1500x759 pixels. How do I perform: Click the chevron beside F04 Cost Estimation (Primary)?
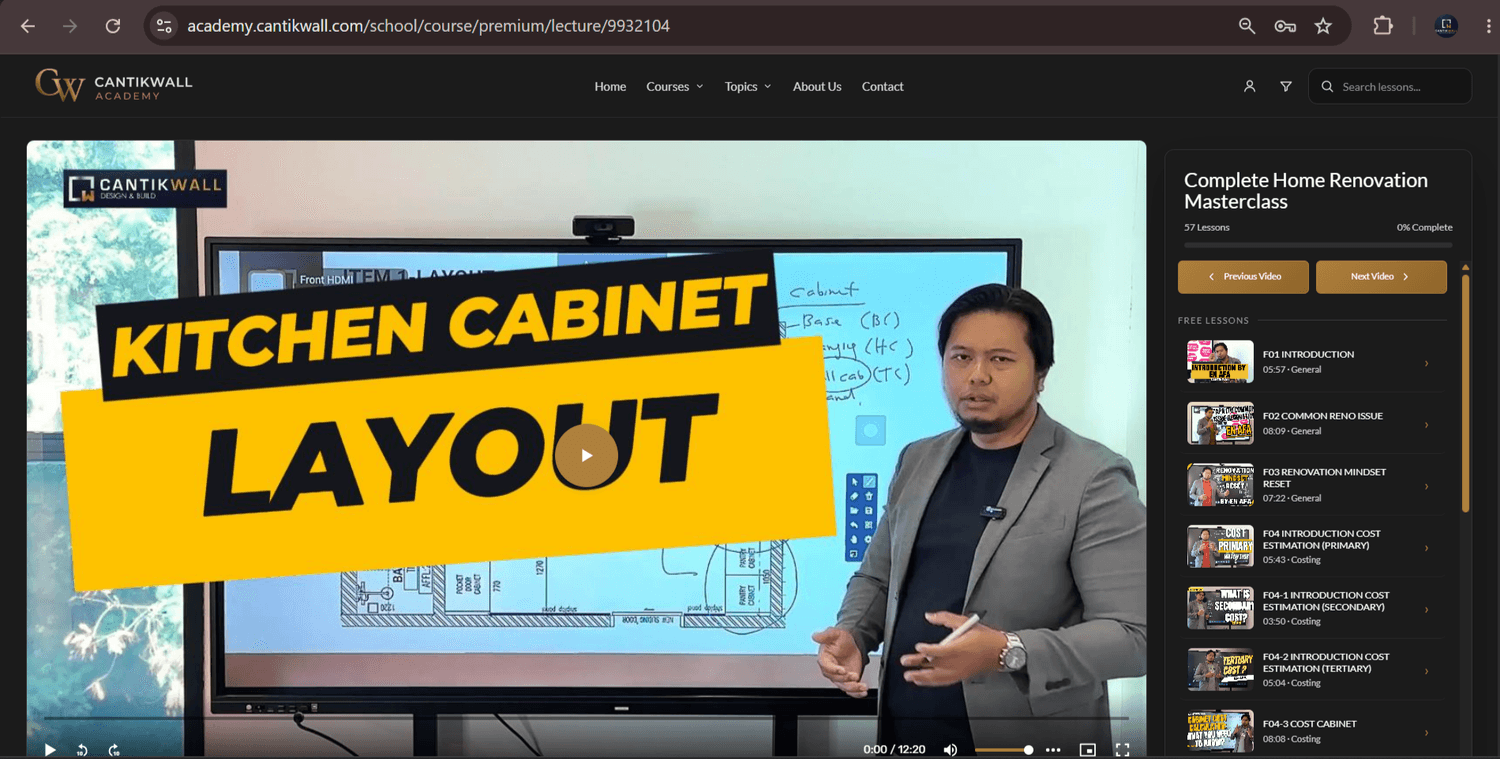[1427, 548]
